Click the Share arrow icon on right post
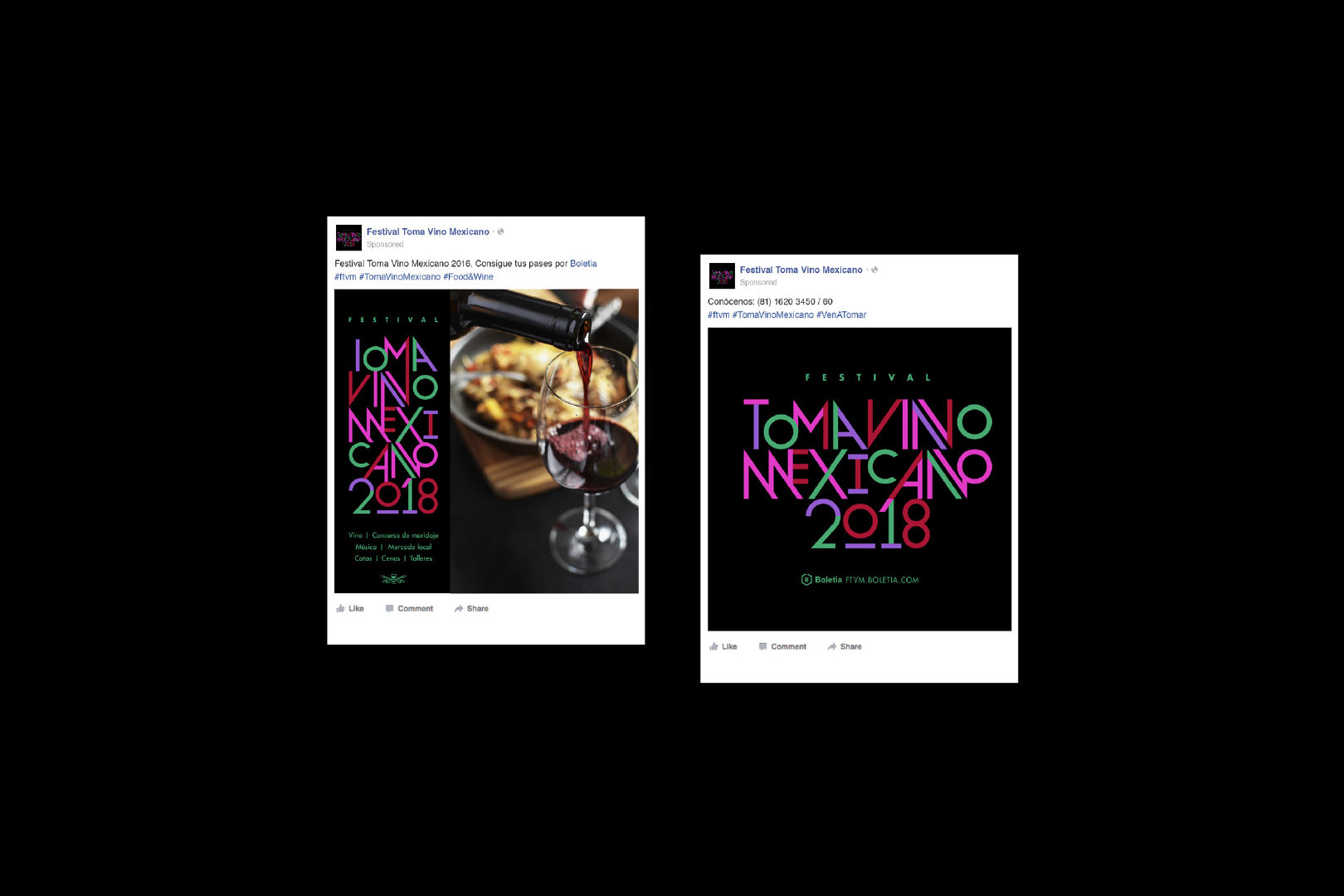1344x896 pixels. tap(831, 646)
